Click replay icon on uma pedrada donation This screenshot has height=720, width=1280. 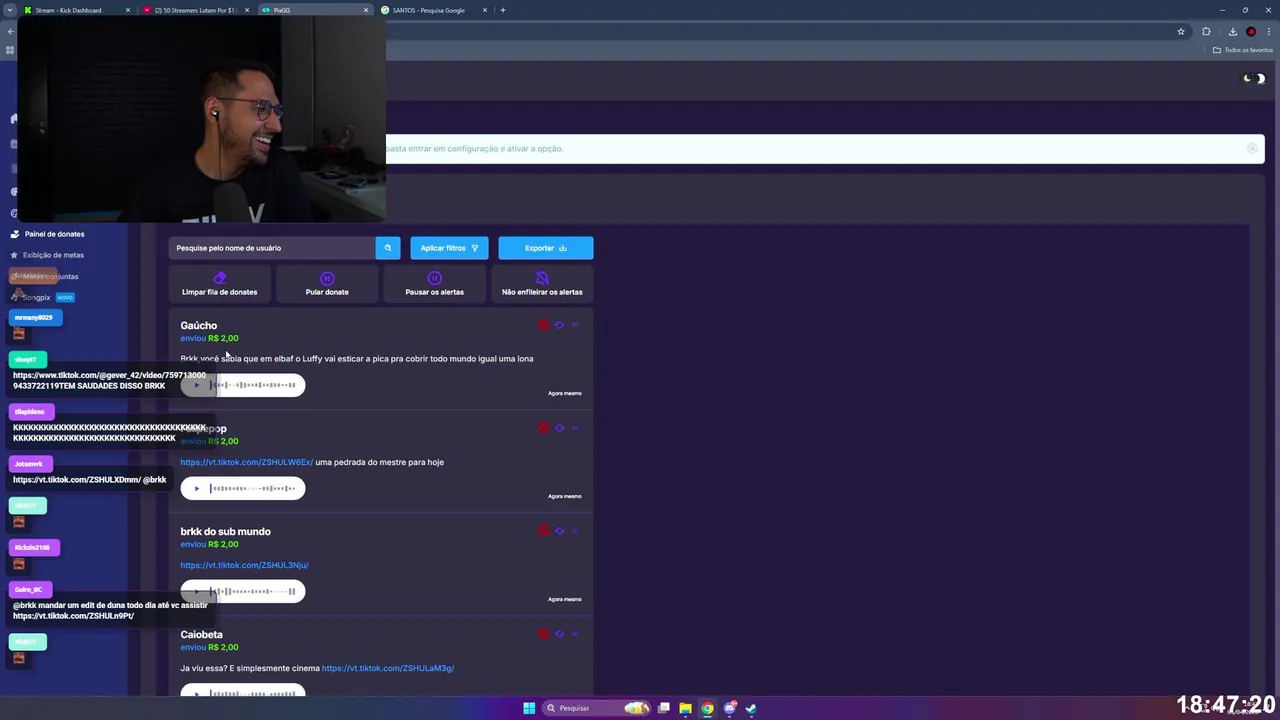[559, 428]
